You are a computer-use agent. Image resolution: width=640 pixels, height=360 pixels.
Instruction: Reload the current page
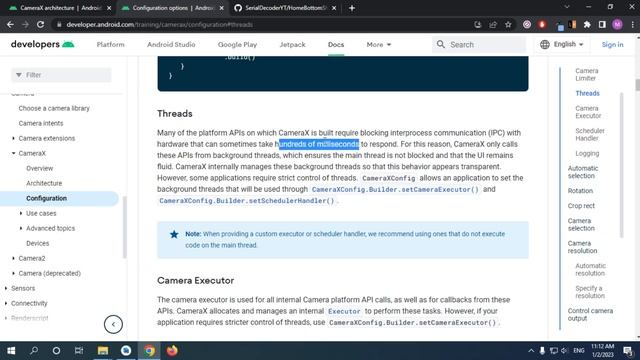(40, 25)
